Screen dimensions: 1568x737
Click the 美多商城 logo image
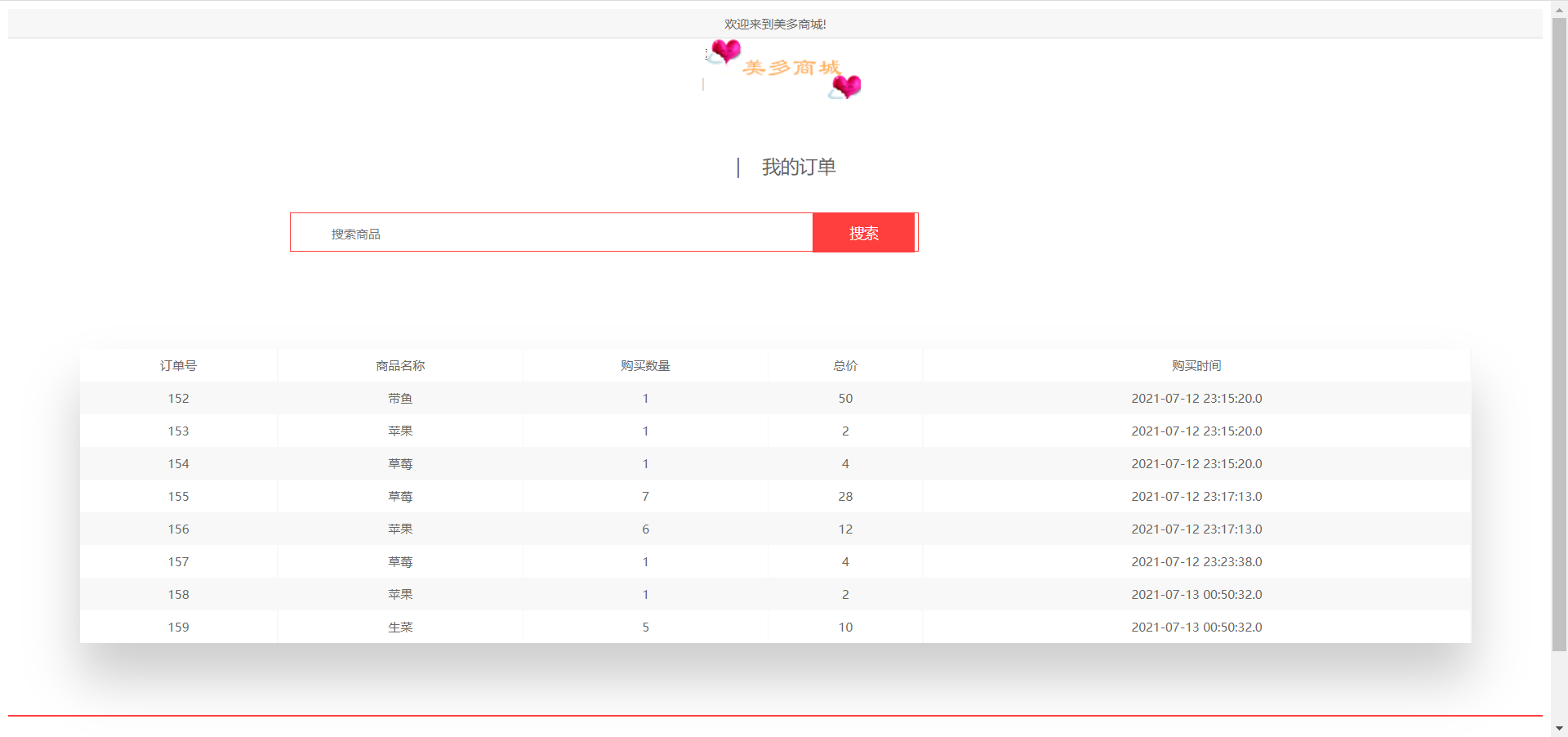coord(782,69)
